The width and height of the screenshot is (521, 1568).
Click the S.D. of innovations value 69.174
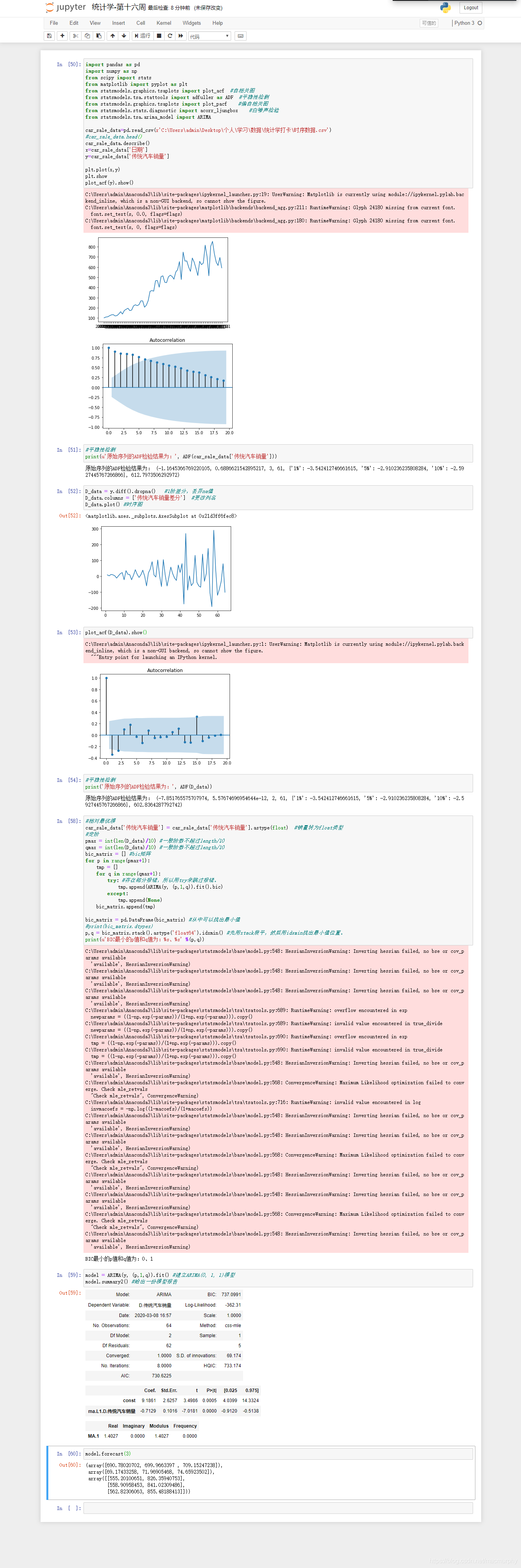pos(234,1355)
